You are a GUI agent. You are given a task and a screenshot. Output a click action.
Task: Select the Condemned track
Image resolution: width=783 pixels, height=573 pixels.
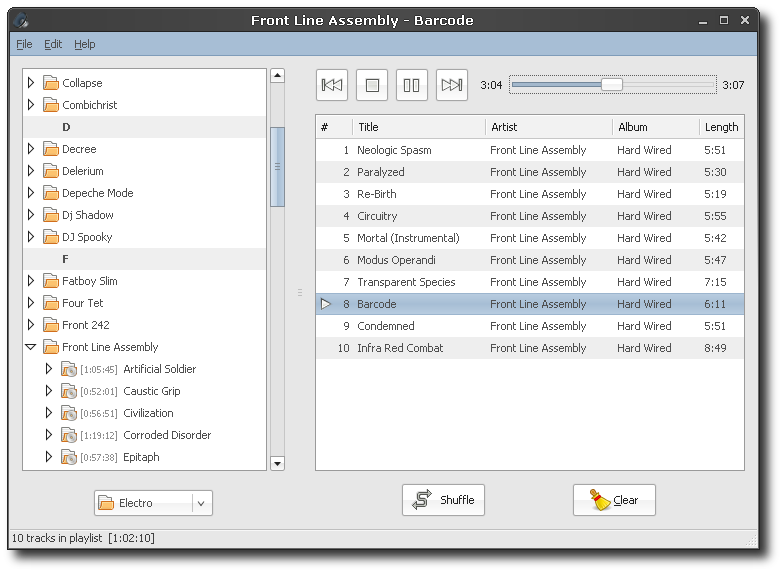530,326
